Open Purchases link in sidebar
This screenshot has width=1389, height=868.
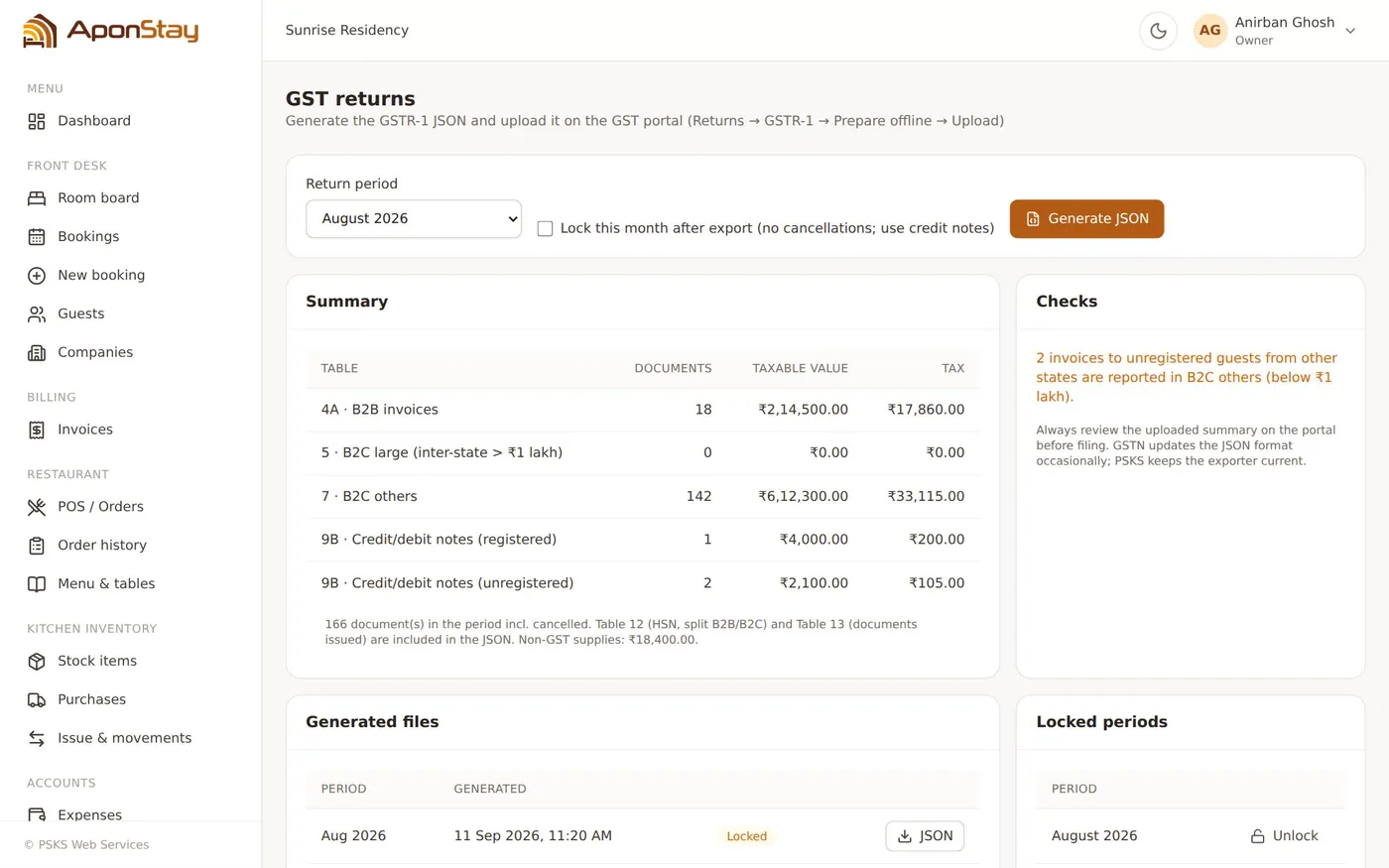click(x=131, y=700)
